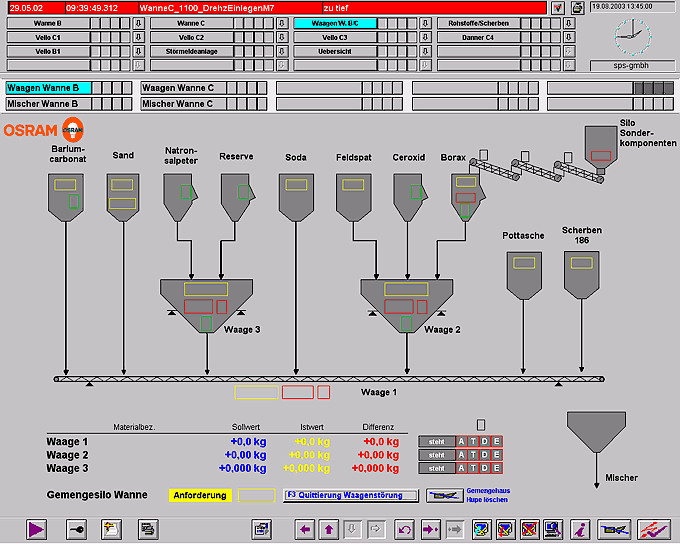Open the alarm dropdown arrow beside red message bar
The width and height of the screenshot is (680, 544).
pyautogui.click(x=557, y=7)
